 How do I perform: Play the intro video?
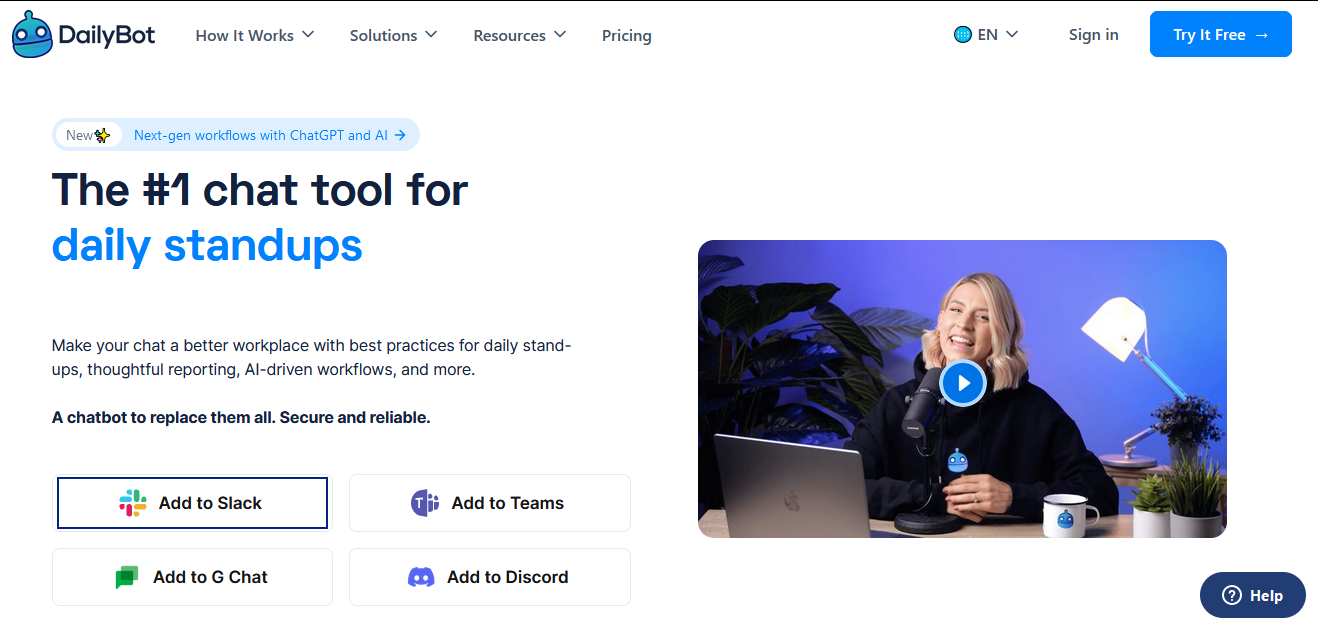(963, 382)
